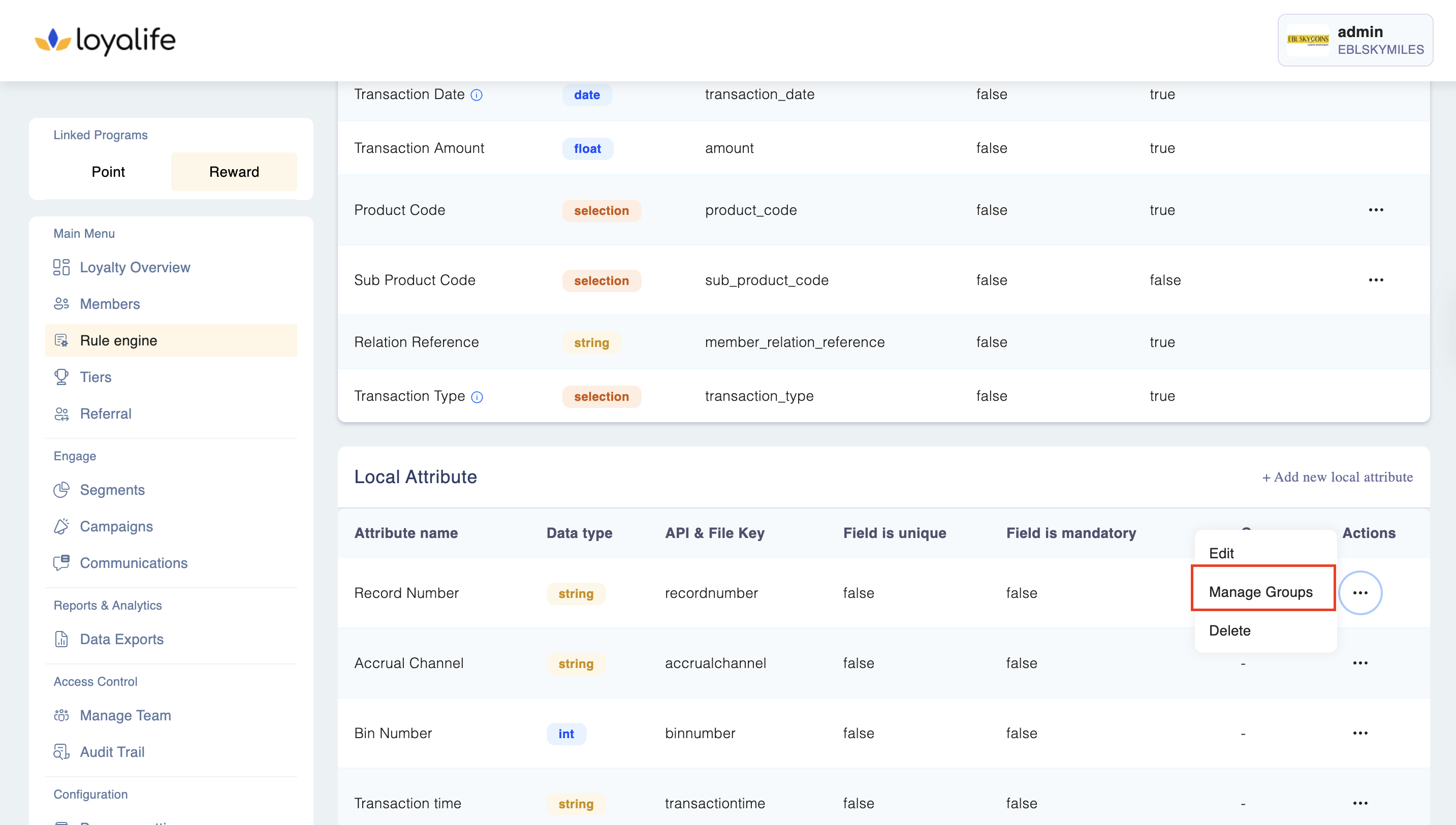Select the Reward linked program tab
The height and width of the screenshot is (825, 1456).
click(x=234, y=172)
